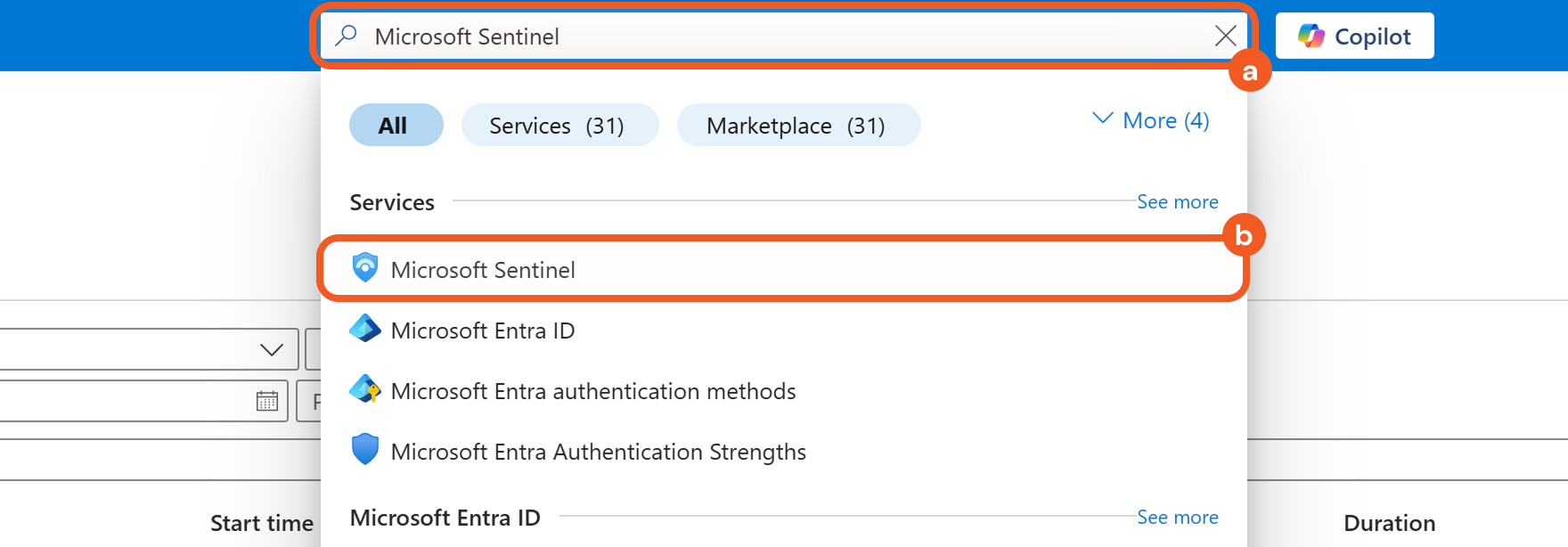Click the Copilot logo icon
The width and height of the screenshot is (1568, 547).
(1311, 36)
